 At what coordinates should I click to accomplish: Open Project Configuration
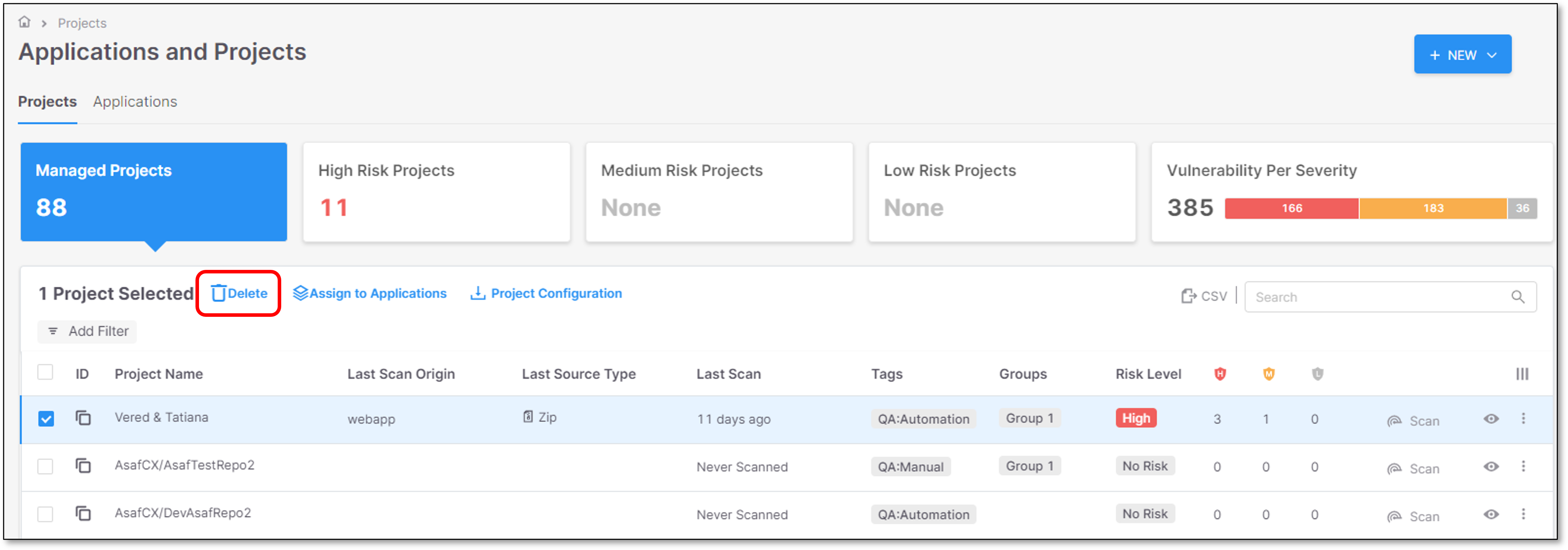[x=546, y=293]
